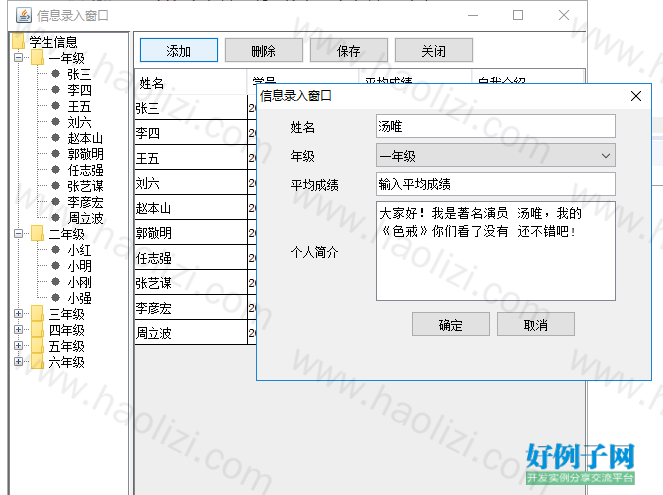The width and height of the screenshot is (663, 495).
Task: Select 李四 in the student tree
Action: 79,90
